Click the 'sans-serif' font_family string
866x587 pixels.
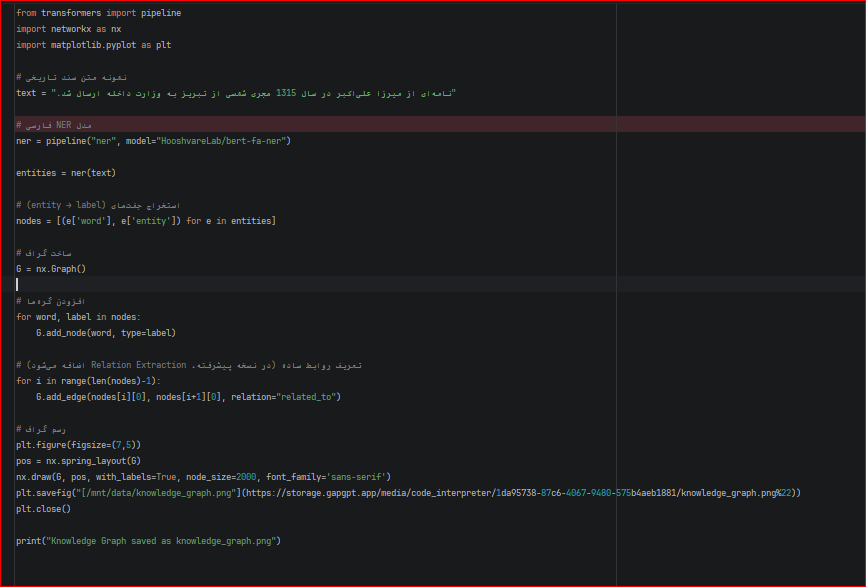(x=356, y=477)
